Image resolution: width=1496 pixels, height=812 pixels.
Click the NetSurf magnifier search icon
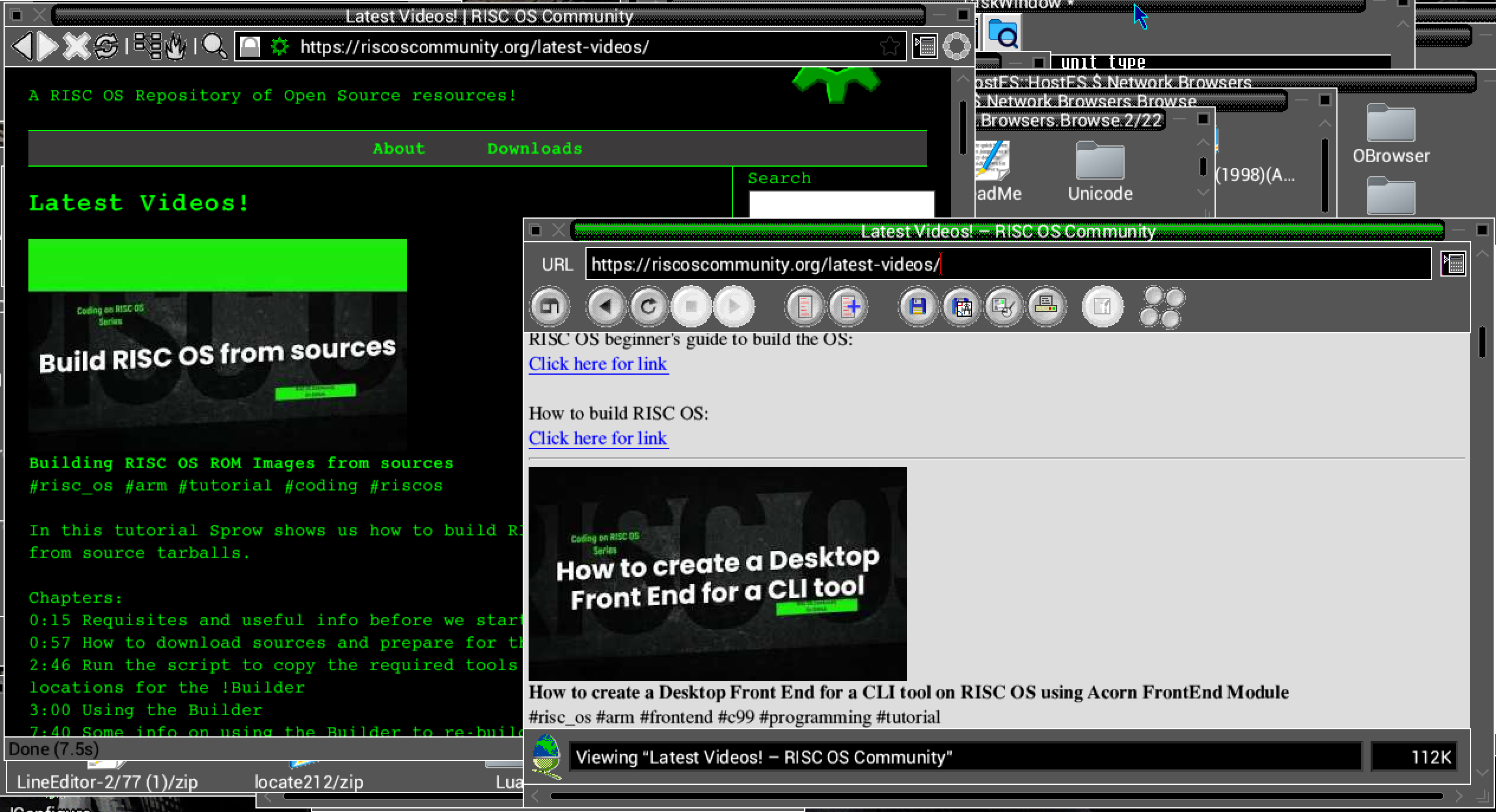[214, 47]
